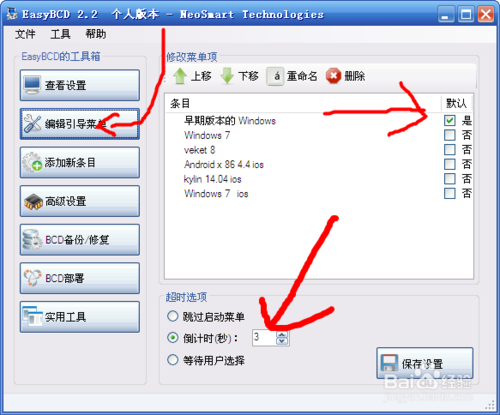
Task: Open 添加新条目 gear-plus icon
Action: click(32, 162)
